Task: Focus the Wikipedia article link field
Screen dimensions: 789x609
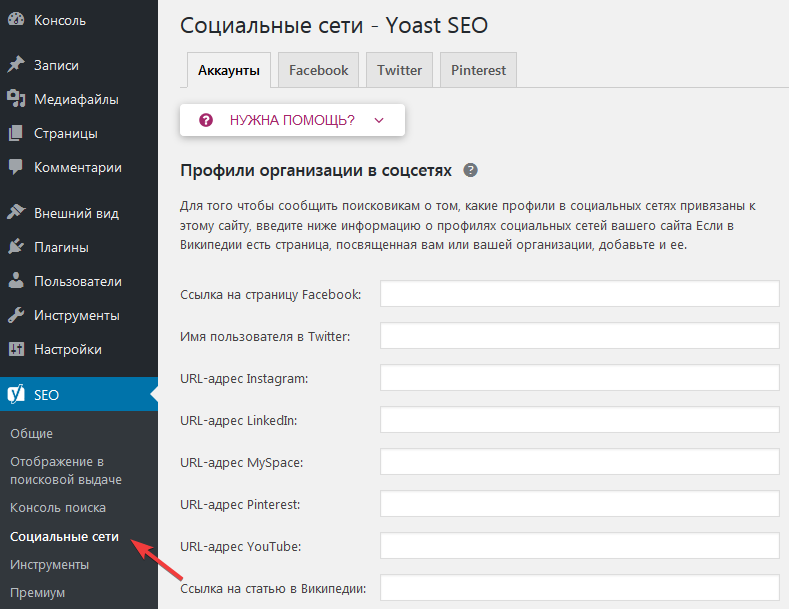Action: 580,587
